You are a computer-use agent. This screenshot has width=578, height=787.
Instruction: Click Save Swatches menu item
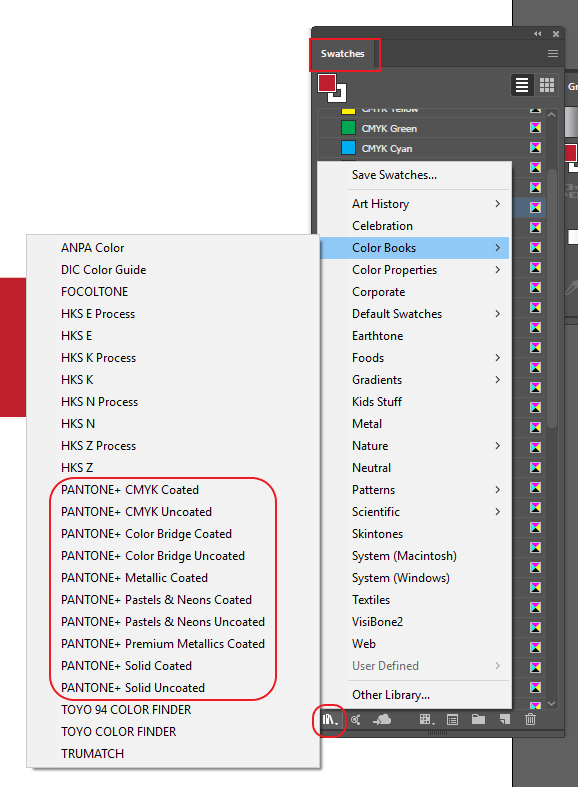pyautogui.click(x=415, y=175)
